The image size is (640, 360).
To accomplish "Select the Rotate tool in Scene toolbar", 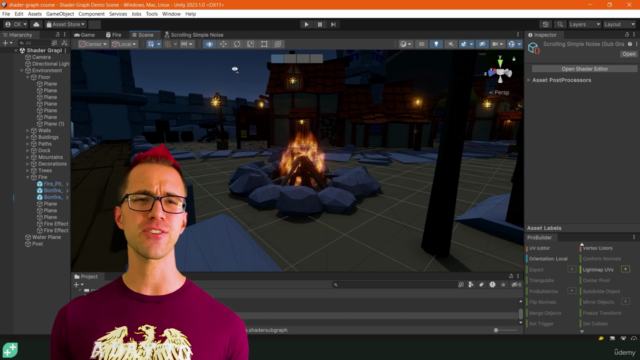I will click(237, 44).
